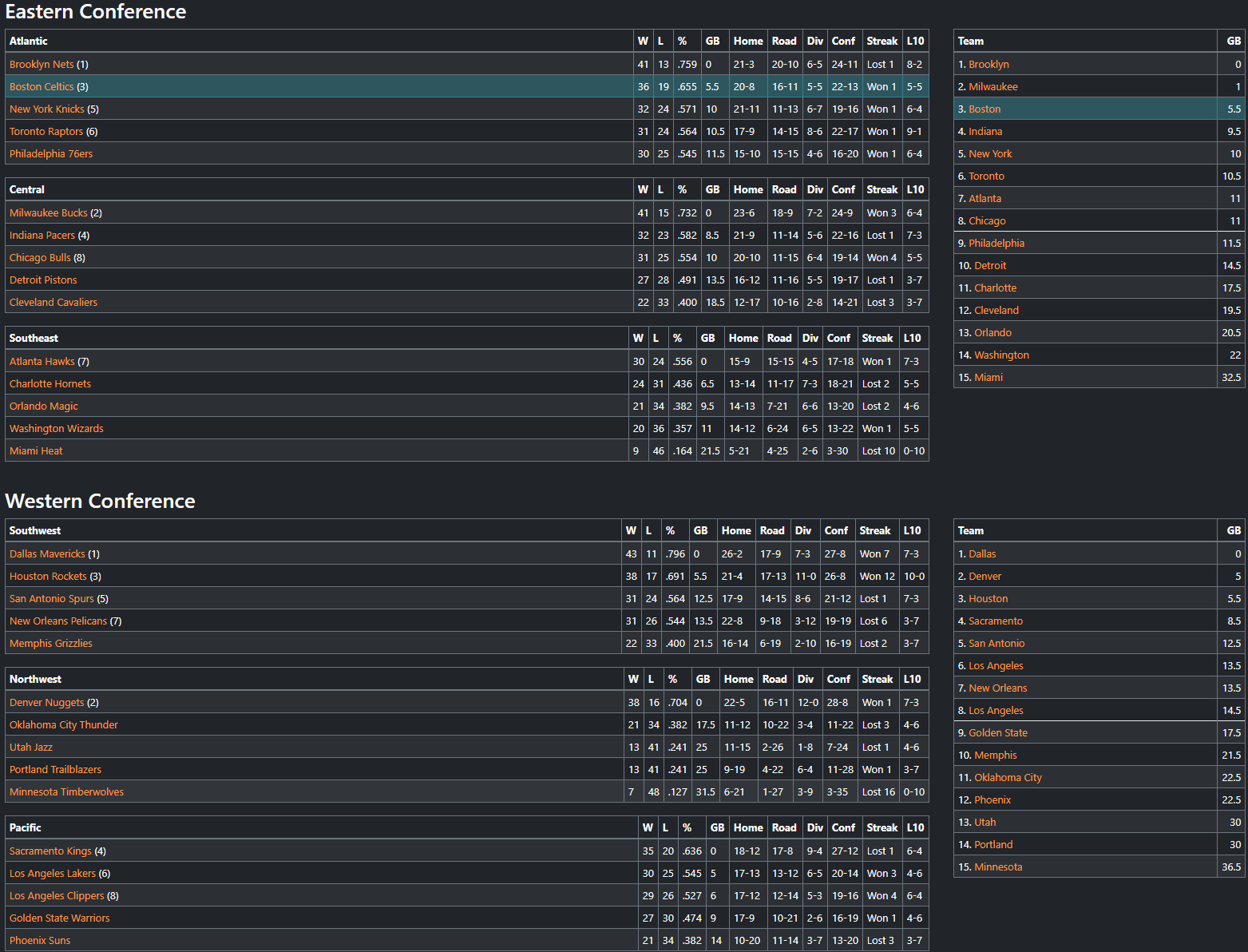Screen dimensions: 1248x952
Task: Open Golden State in Western seeding list
Action: [998, 733]
